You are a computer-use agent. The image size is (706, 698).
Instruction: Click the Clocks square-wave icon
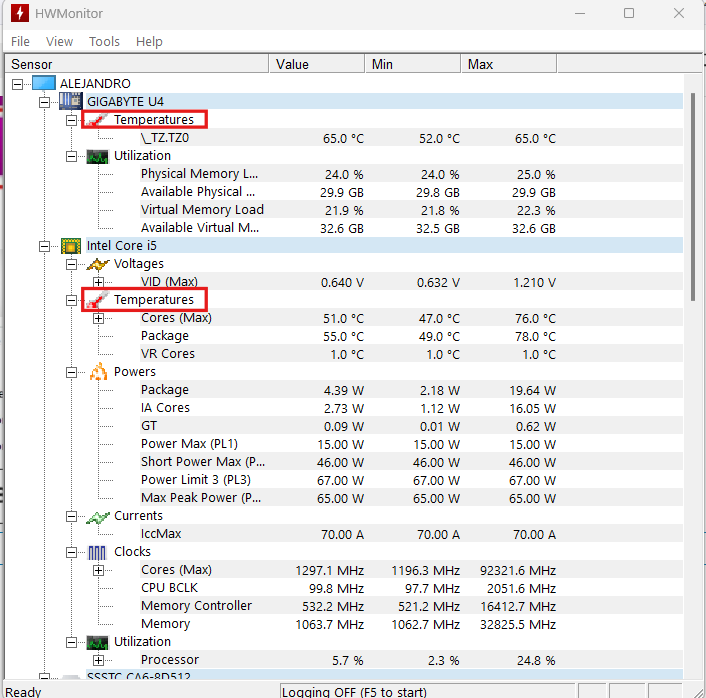click(x=97, y=553)
